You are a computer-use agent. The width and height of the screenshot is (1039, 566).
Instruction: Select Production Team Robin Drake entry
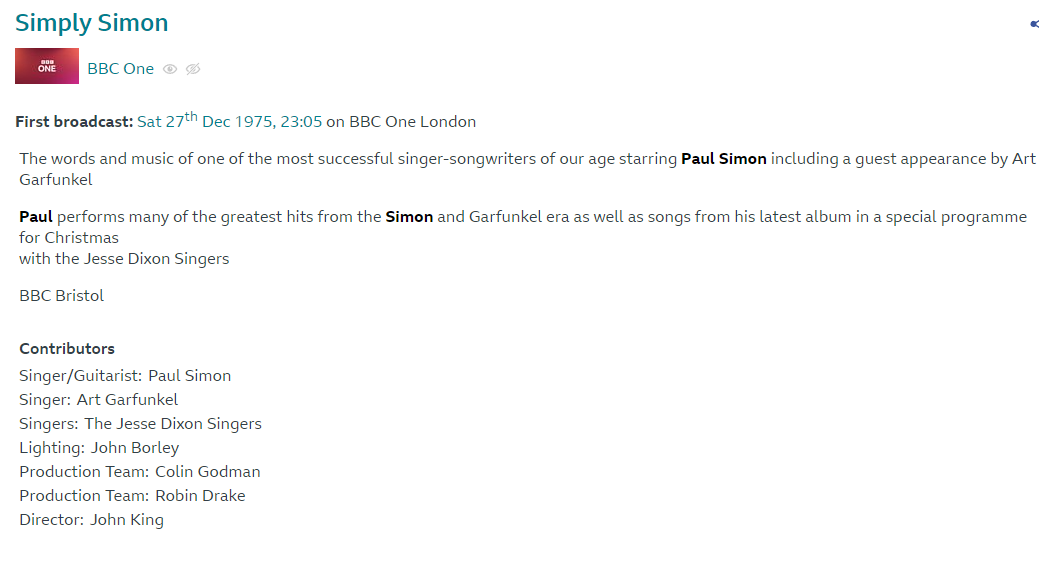[x=132, y=496]
